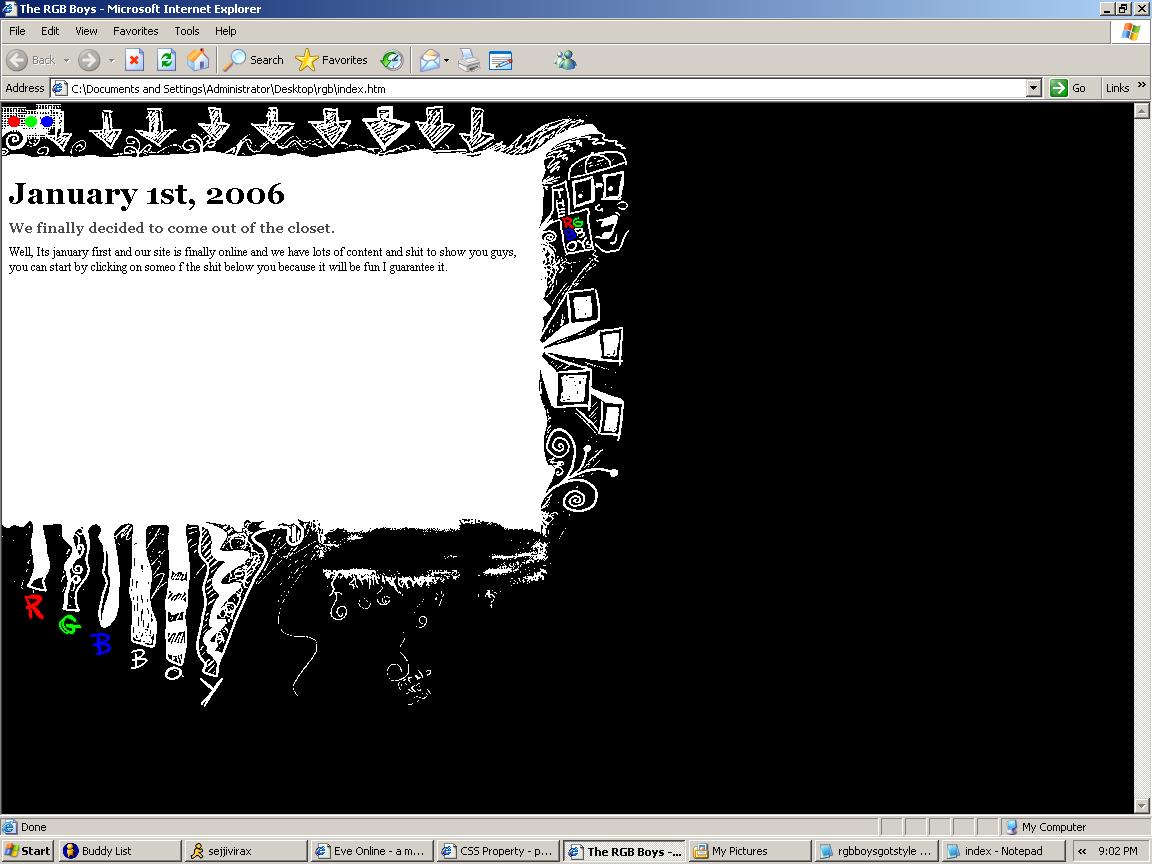The height and width of the screenshot is (864, 1152).
Task: Open the Edit page icon
Action: coord(500,60)
